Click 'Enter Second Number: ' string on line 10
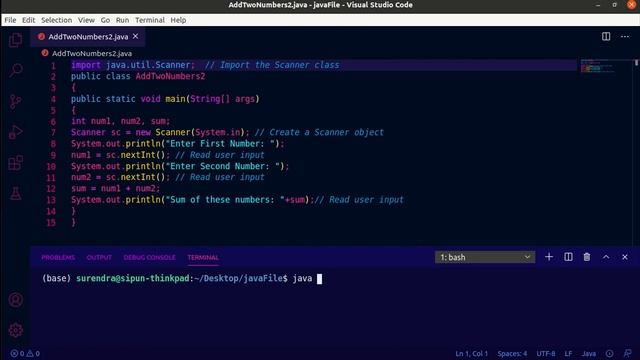Screen dimensions: 640x360 pyautogui.click(x=222, y=166)
